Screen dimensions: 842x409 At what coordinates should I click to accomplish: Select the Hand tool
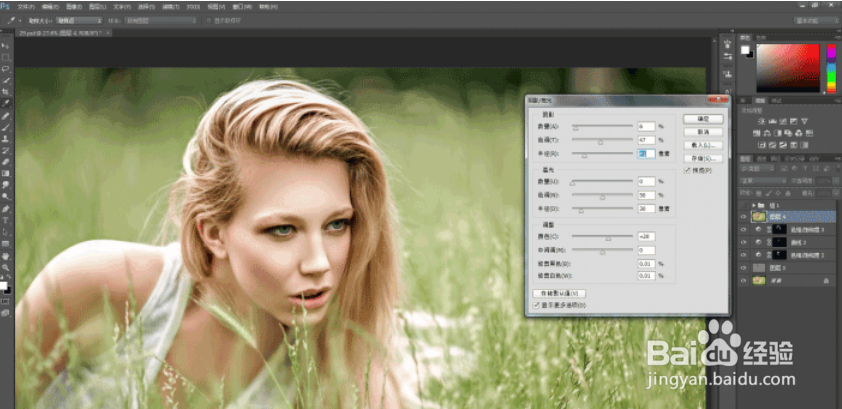pos(5,256)
